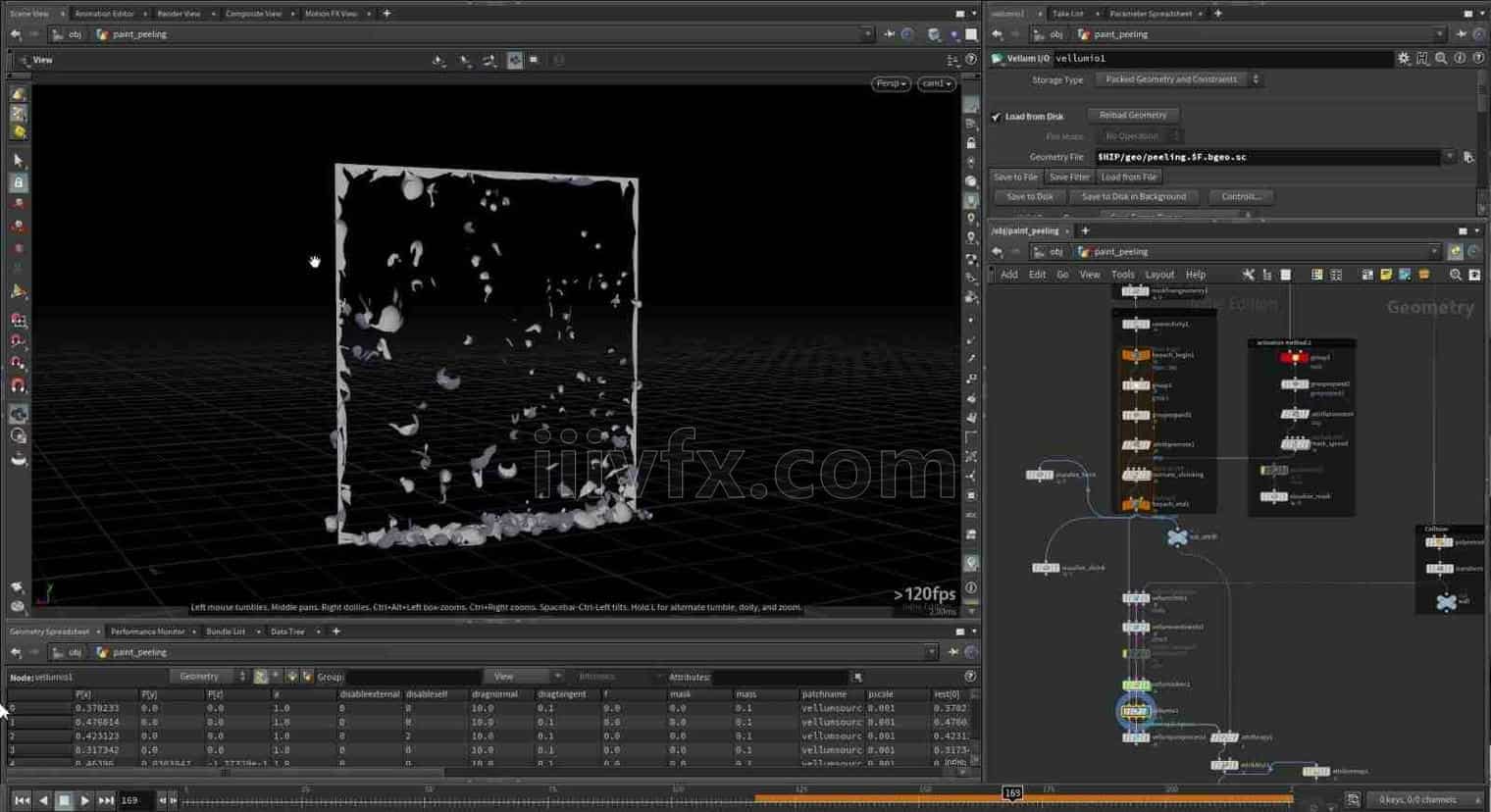Add a sticky note in network editor
Screen dimensions: 1491x812
(1386, 275)
